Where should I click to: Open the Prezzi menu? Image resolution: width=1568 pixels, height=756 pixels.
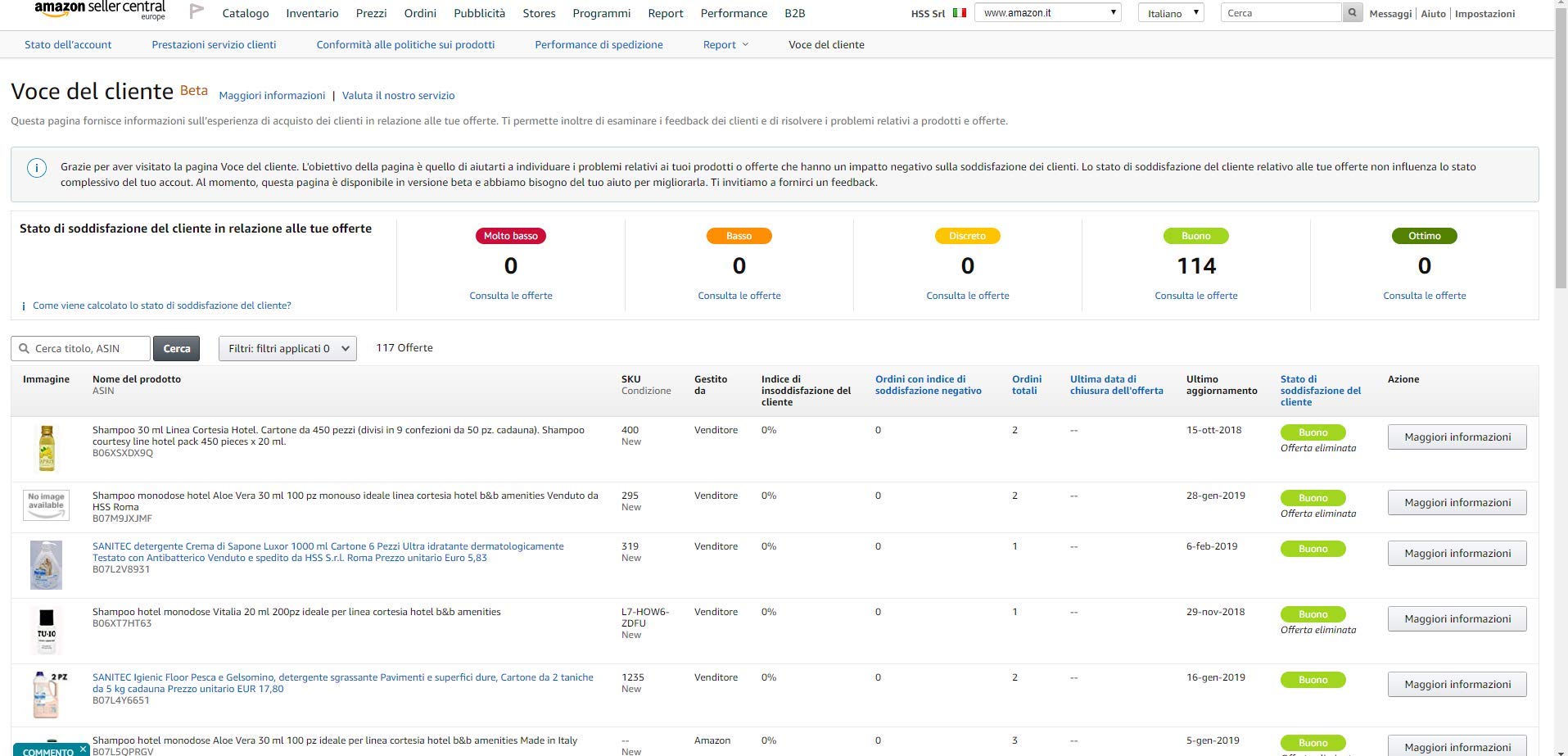[371, 13]
